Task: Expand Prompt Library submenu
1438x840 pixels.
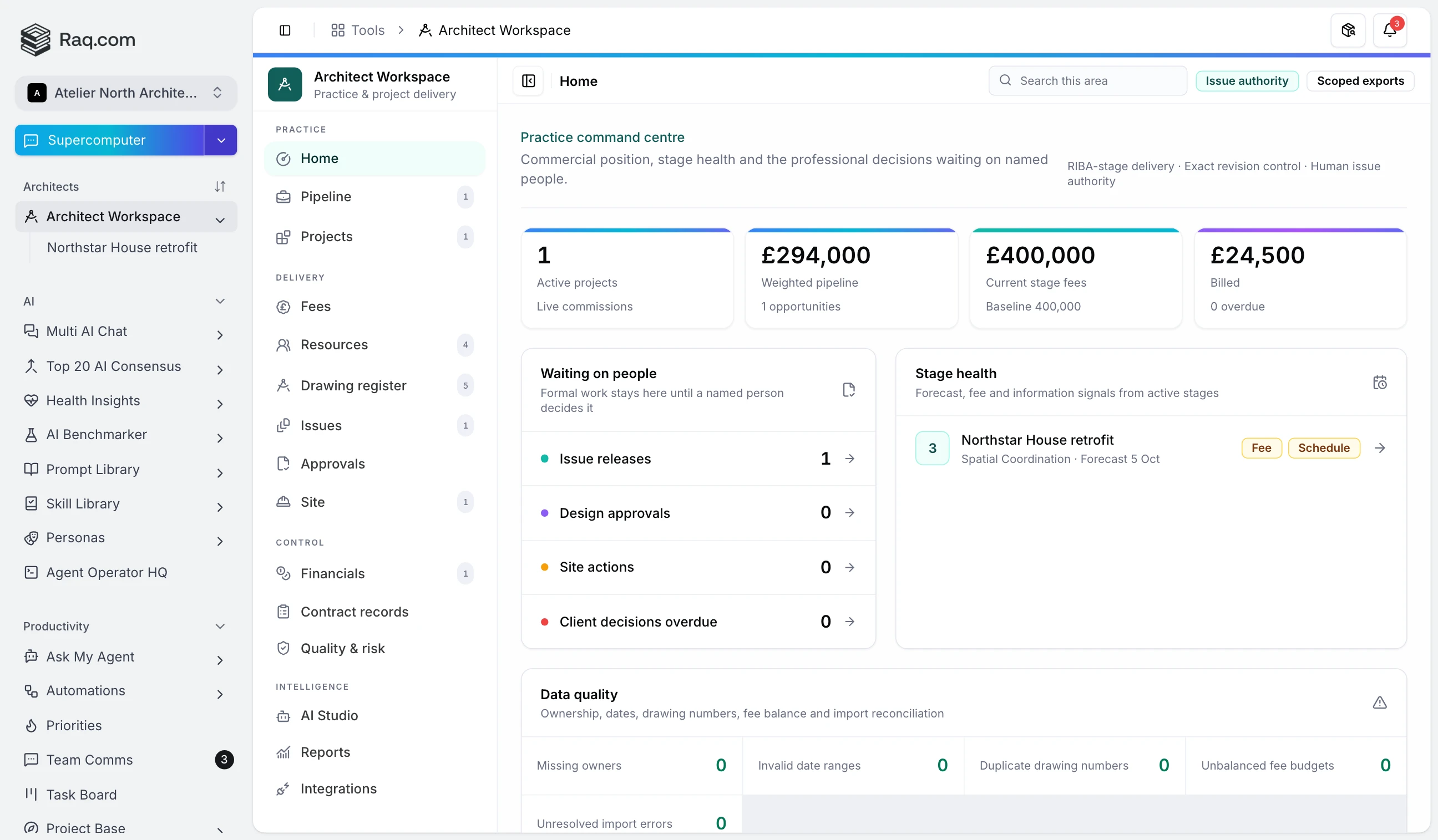Action: 220,473
